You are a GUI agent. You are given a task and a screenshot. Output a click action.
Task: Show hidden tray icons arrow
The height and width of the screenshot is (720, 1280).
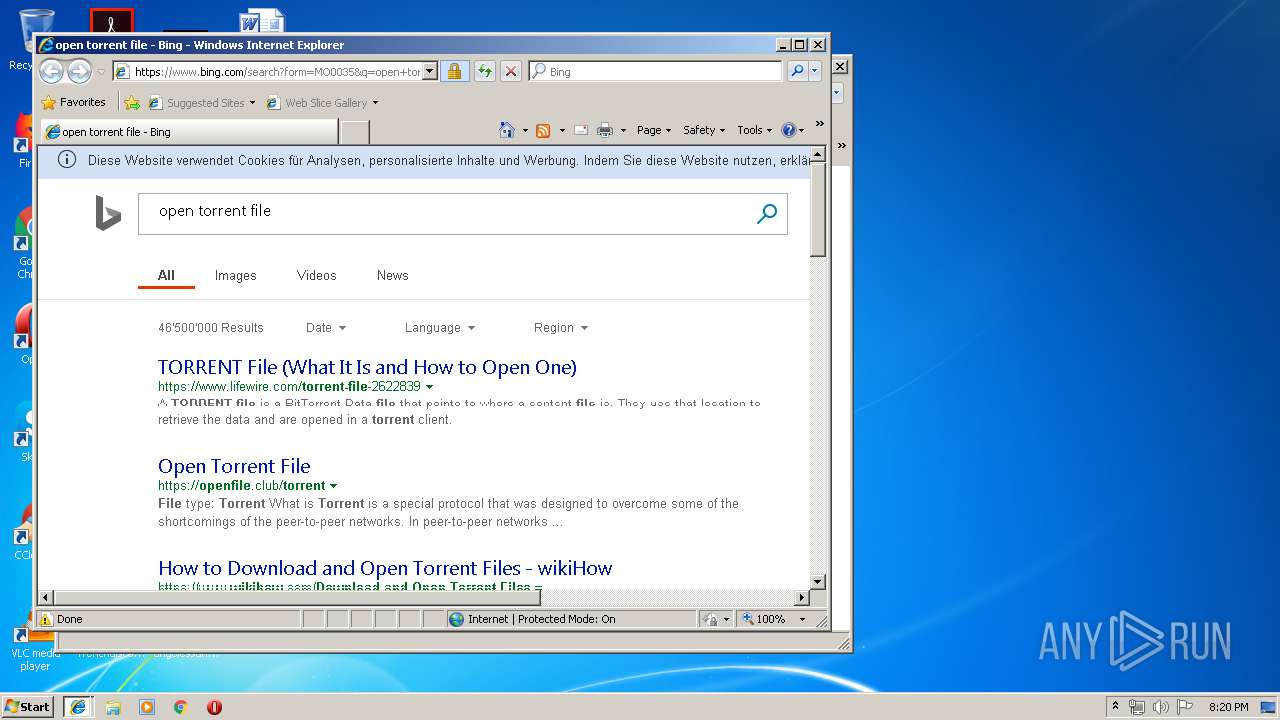(1115, 706)
